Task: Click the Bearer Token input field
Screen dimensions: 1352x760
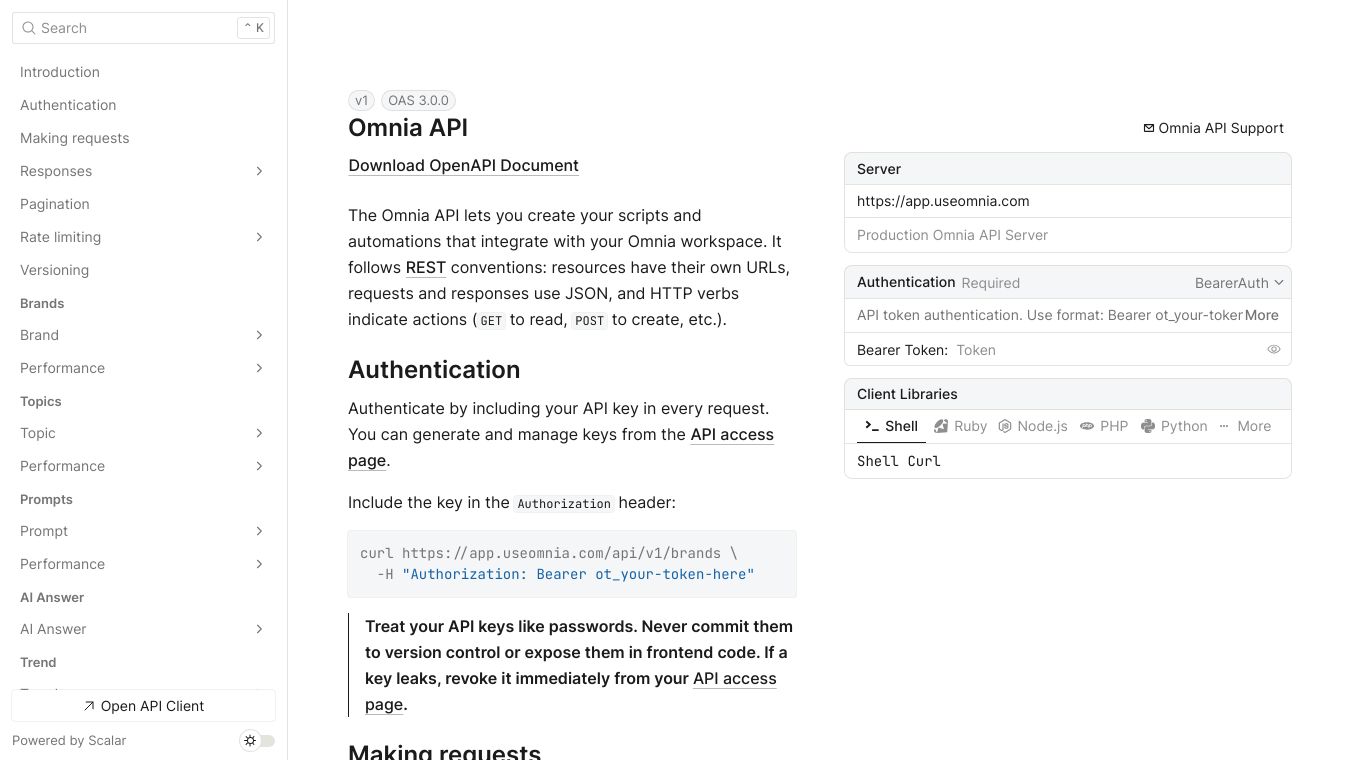Action: pyautogui.click(x=1100, y=350)
